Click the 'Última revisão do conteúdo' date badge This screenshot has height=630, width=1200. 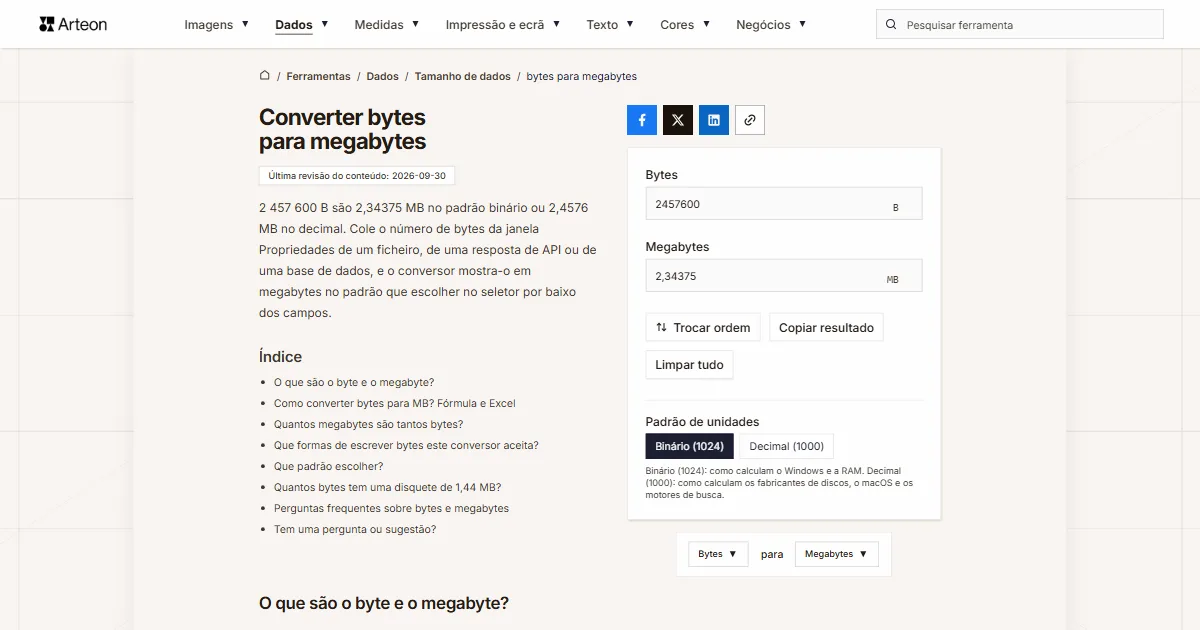click(357, 176)
